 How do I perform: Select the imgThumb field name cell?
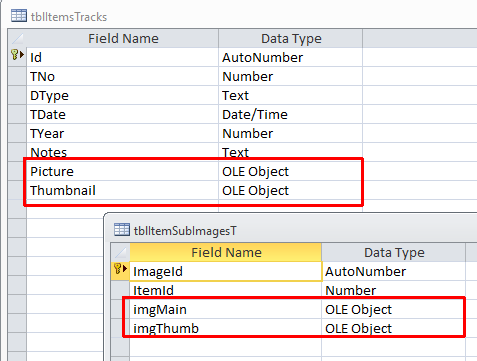click(x=226, y=328)
